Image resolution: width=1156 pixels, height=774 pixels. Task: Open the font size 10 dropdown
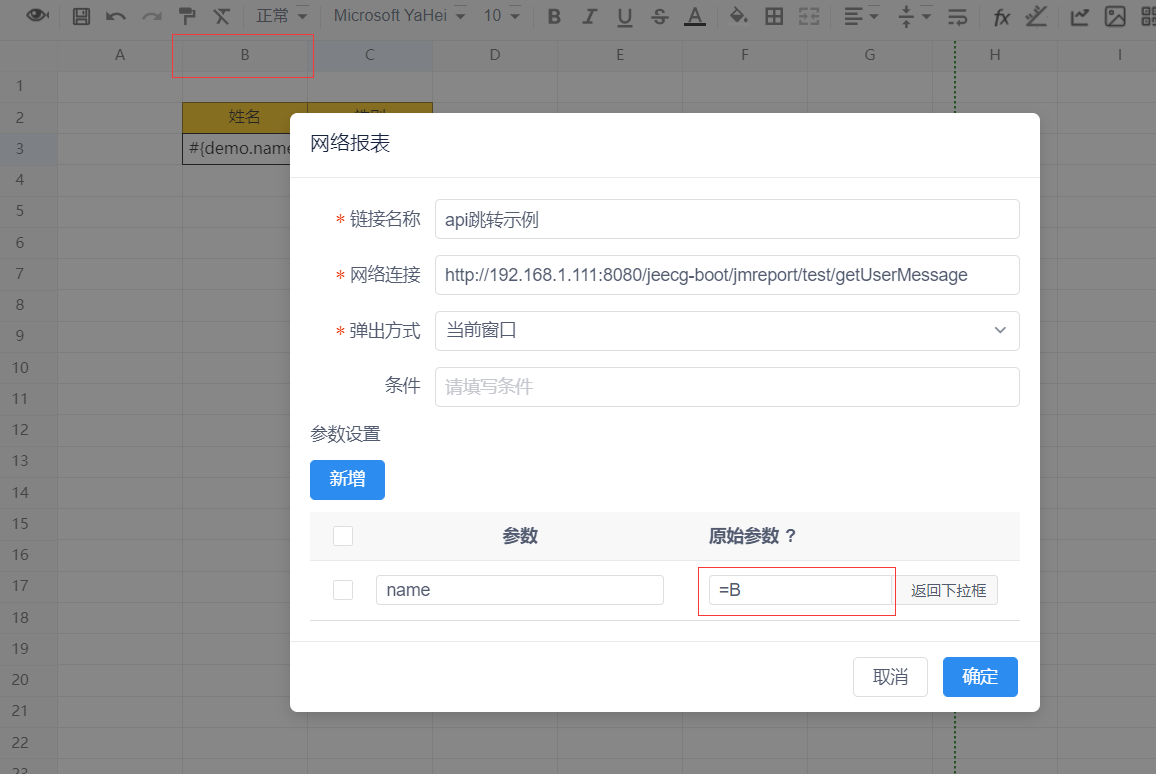[x=501, y=15]
